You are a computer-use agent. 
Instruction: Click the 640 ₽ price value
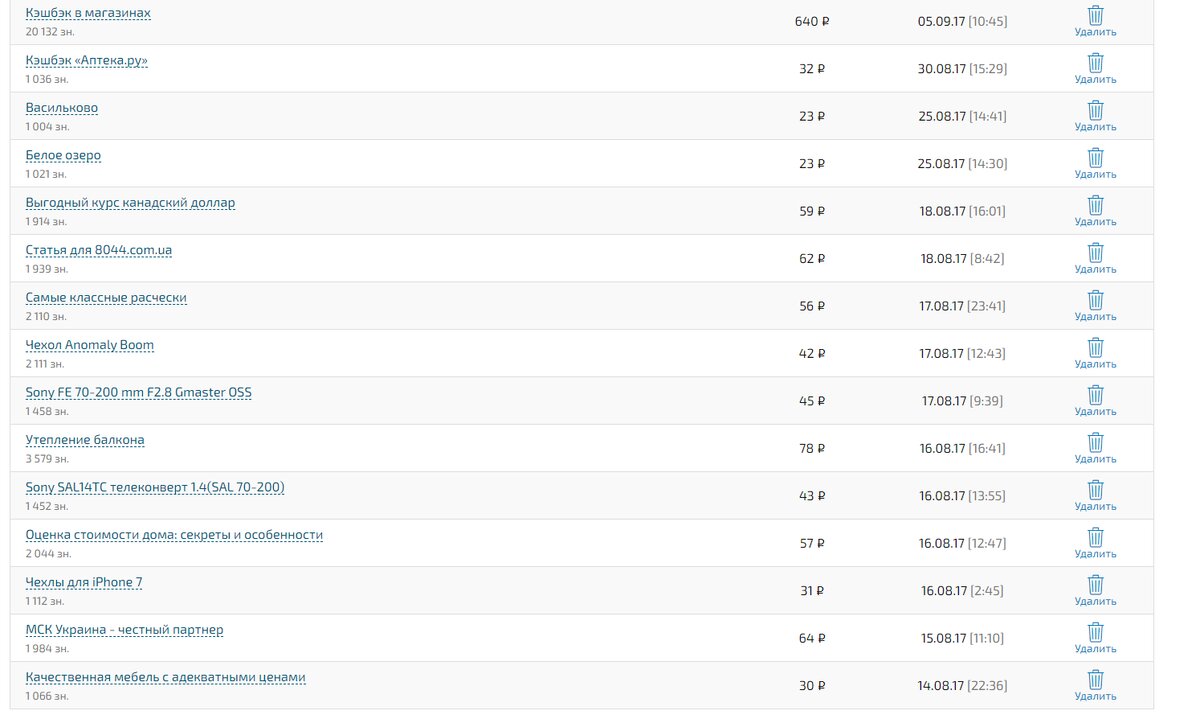812,21
